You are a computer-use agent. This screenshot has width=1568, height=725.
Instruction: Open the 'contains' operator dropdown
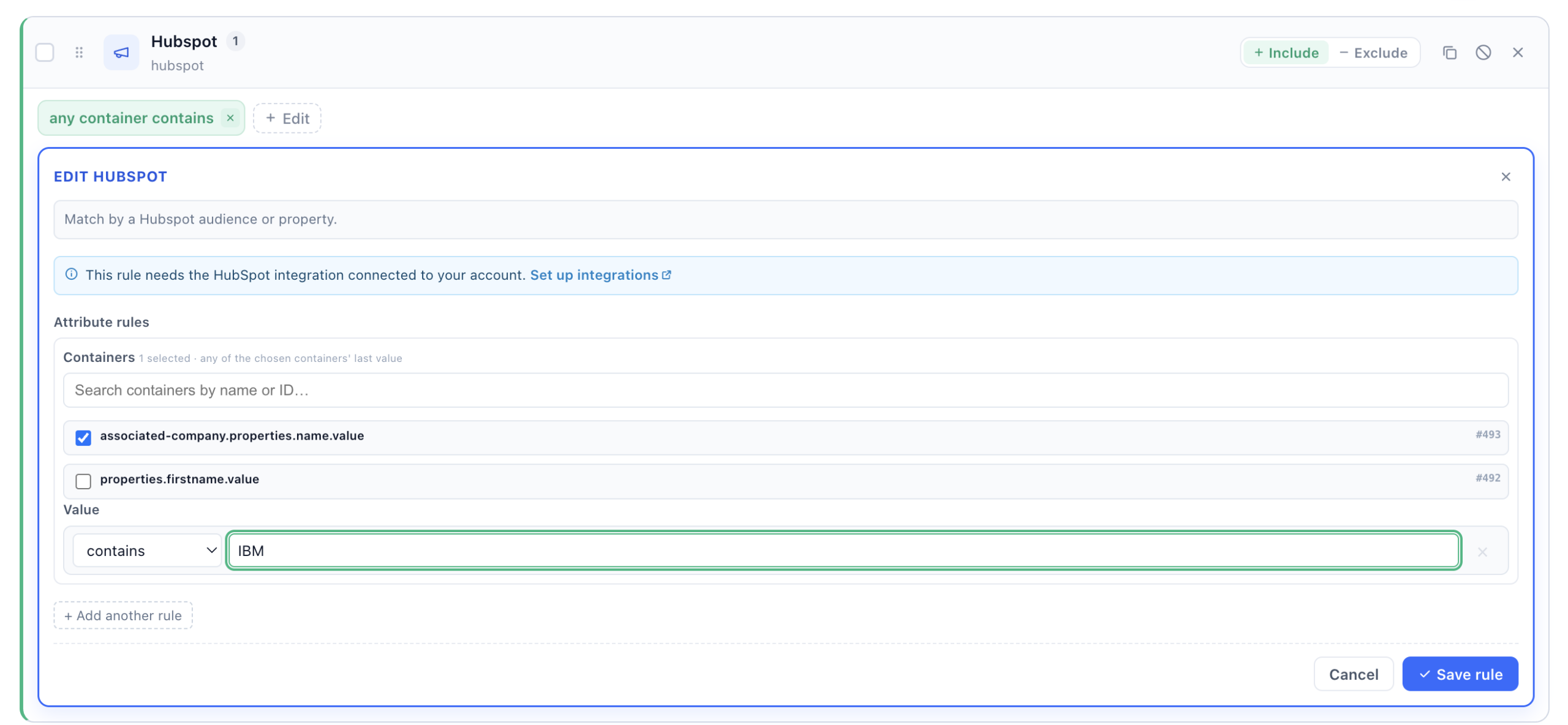point(147,550)
